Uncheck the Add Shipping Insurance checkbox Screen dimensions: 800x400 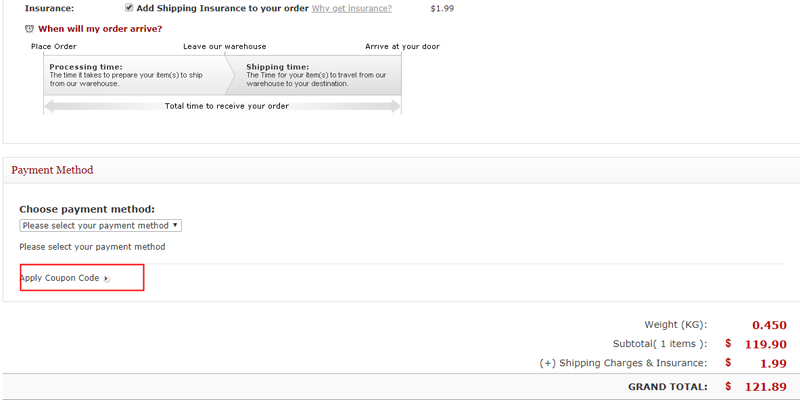(129, 8)
